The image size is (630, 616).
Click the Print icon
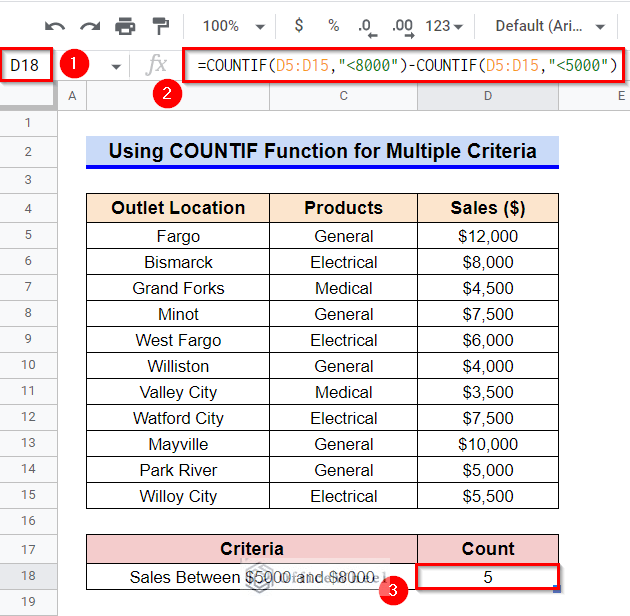(x=125, y=27)
